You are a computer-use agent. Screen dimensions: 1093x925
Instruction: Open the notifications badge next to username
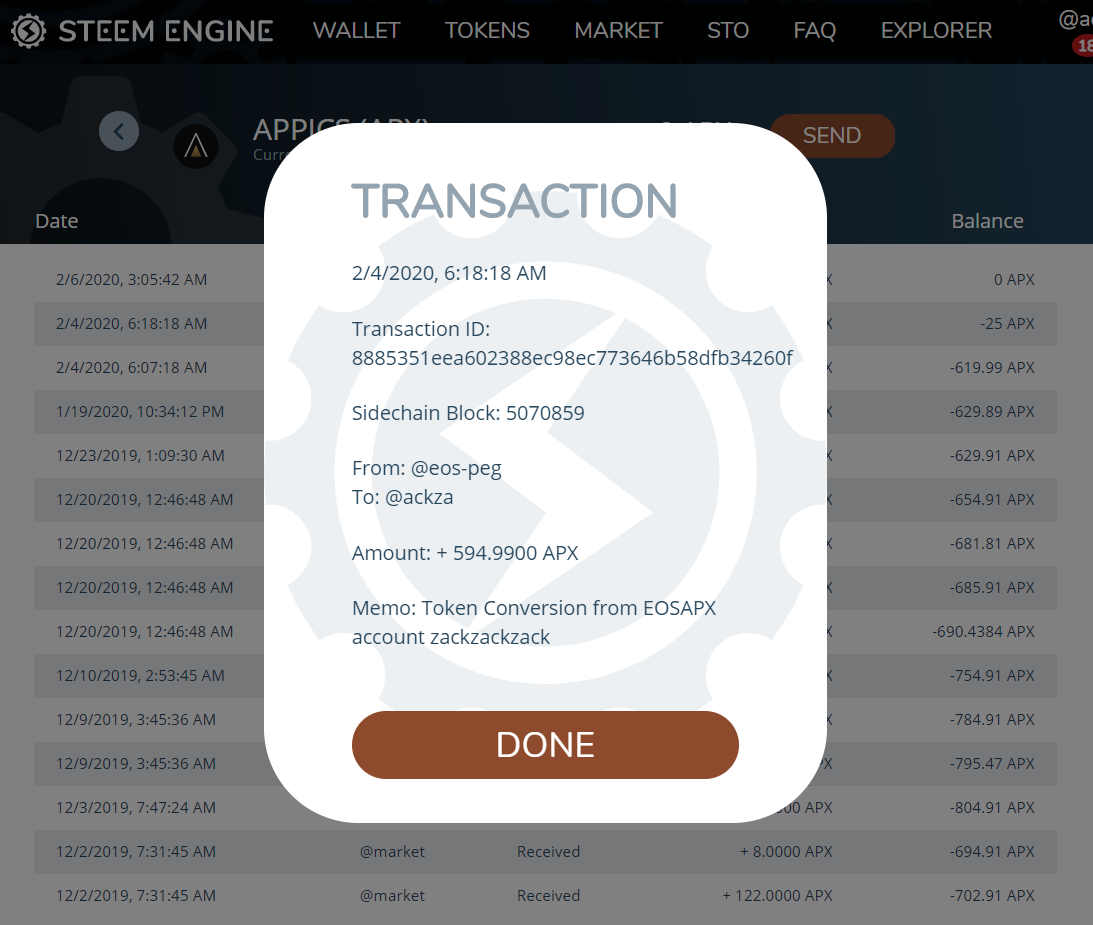click(1083, 46)
